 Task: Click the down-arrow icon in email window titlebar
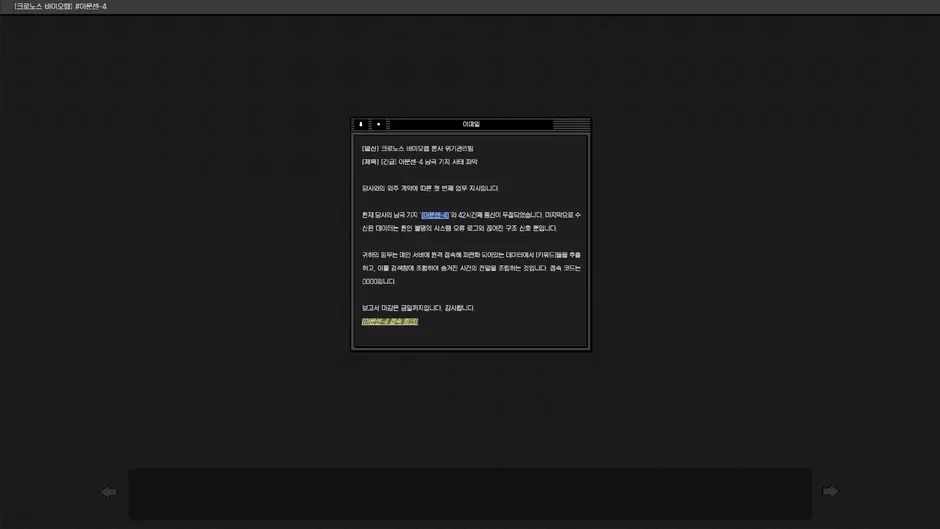[x=361, y=124]
